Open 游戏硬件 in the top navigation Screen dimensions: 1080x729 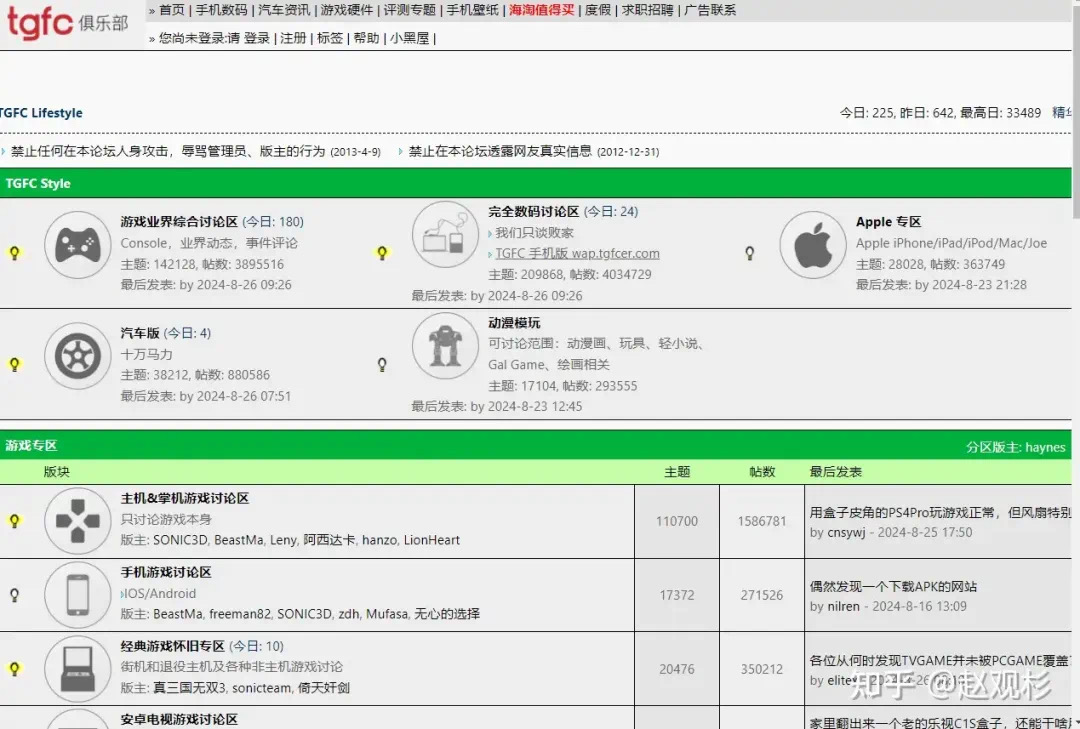tap(346, 10)
